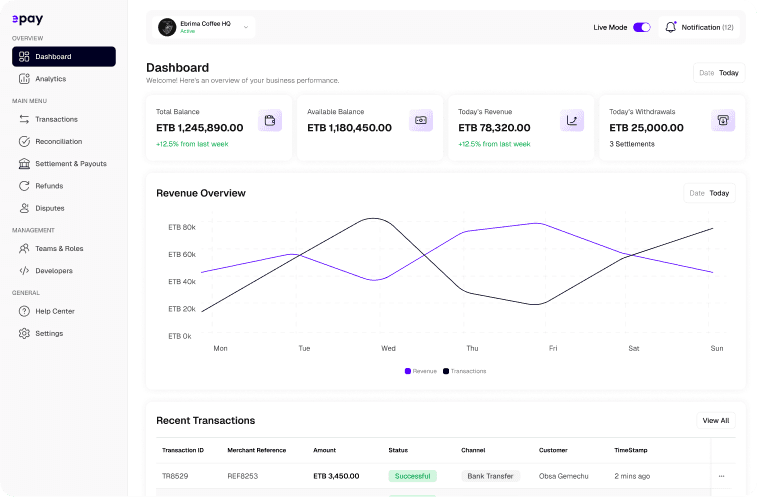The width and height of the screenshot is (757, 497).
Task: Click the Today's Revenue chart icon
Action: coord(572,120)
